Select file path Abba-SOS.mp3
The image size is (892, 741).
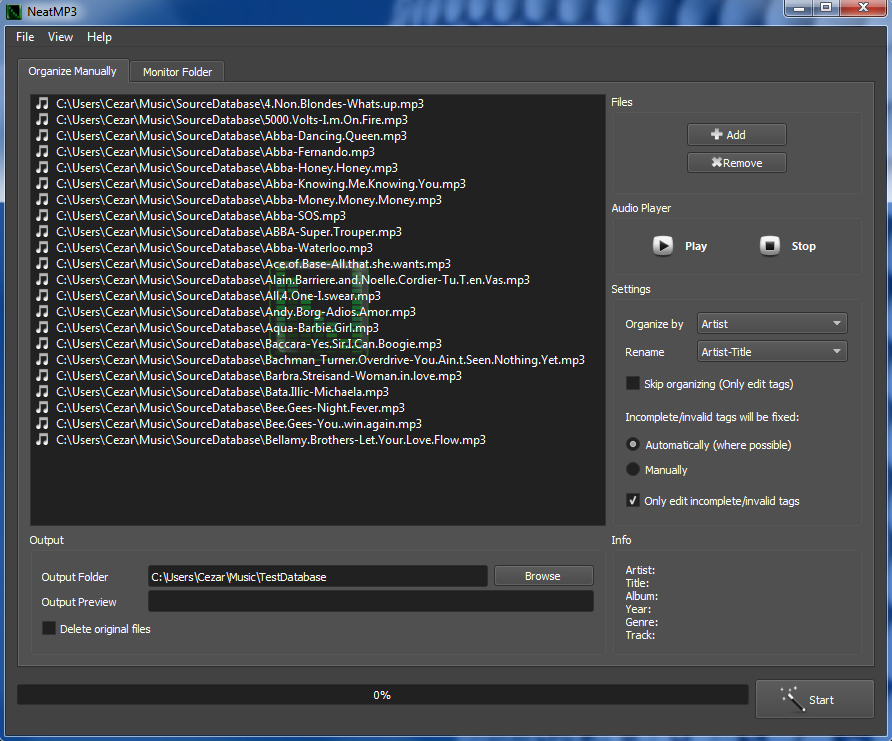pyautogui.click(x=201, y=216)
